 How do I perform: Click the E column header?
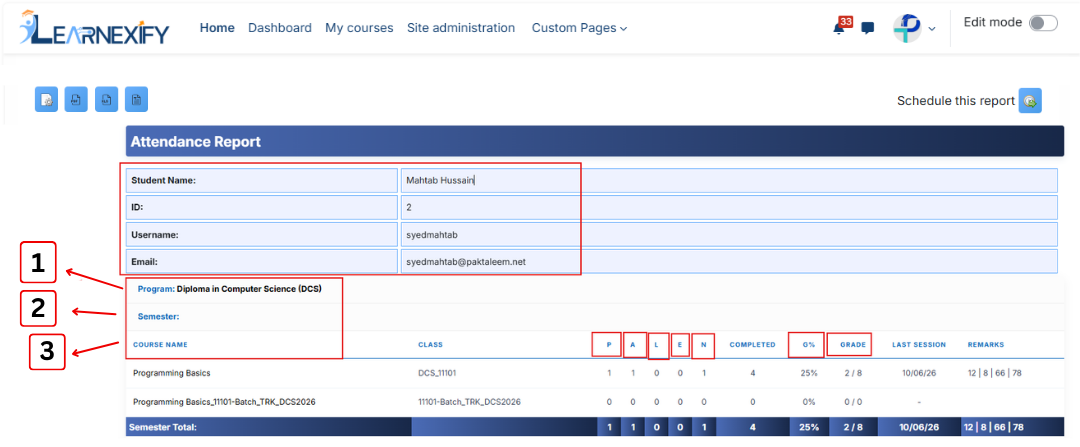680,344
